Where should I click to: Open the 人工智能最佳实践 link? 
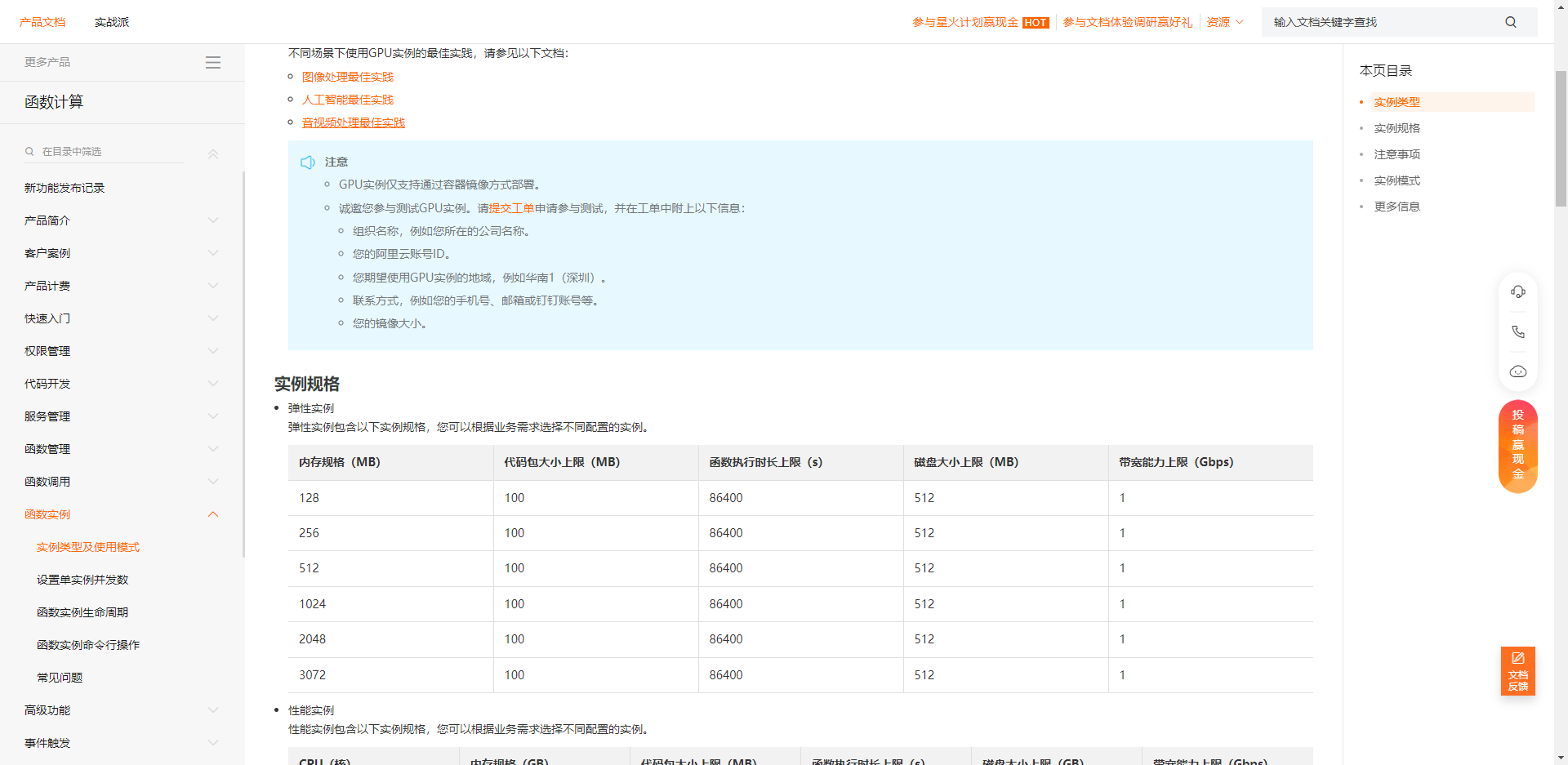[348, 100]
